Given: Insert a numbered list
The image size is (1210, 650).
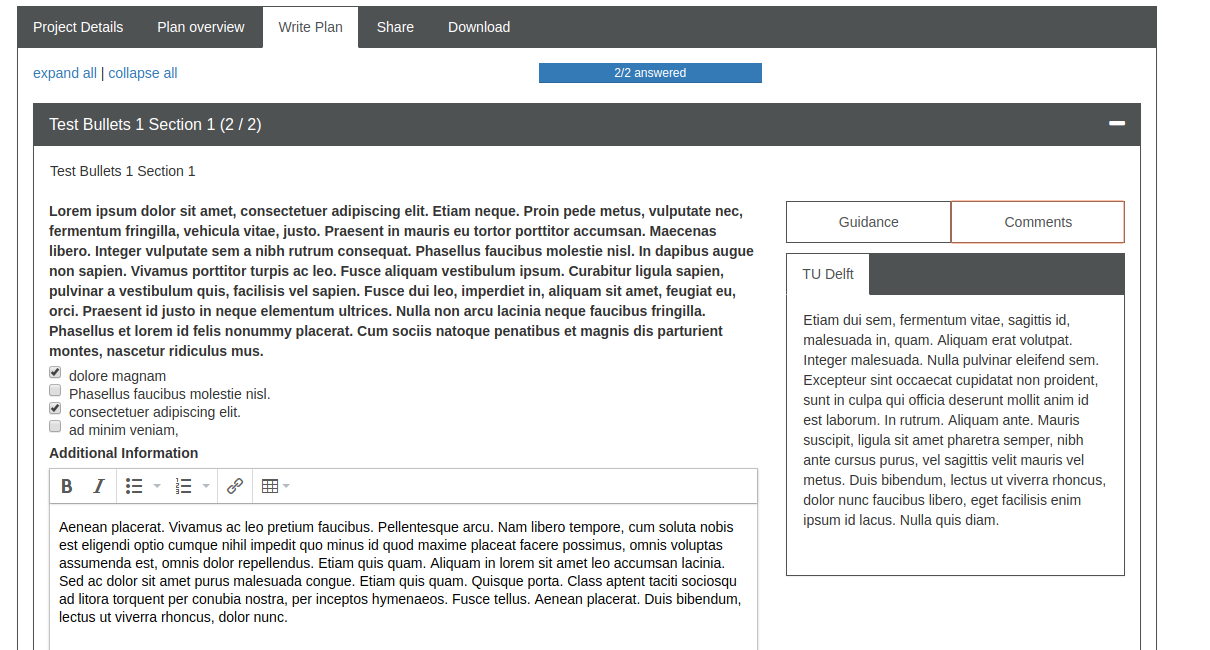Looking at the screenshot, I should [x=186, y=486].
